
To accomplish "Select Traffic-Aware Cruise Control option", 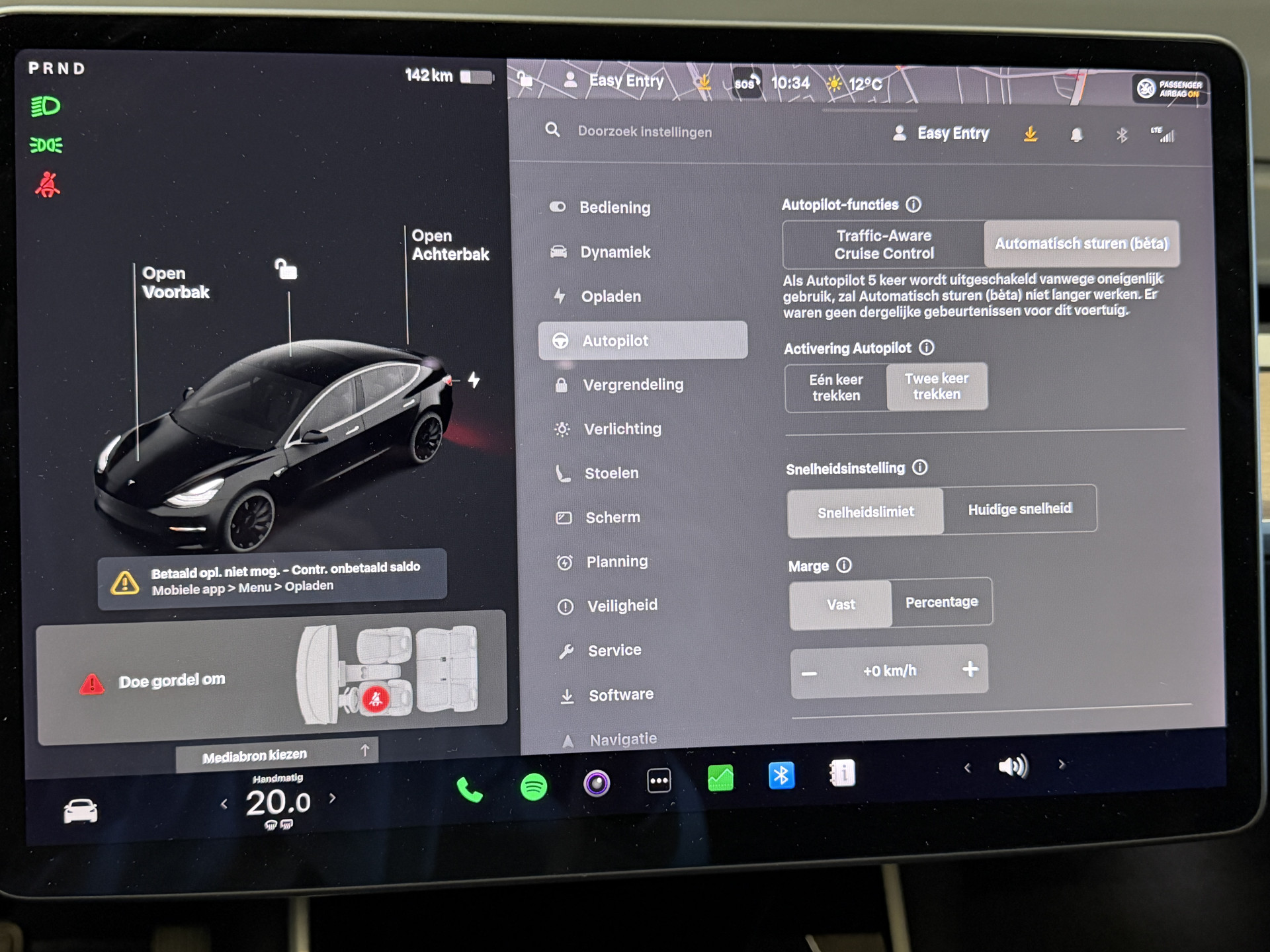I will click(x=884, y=245).
